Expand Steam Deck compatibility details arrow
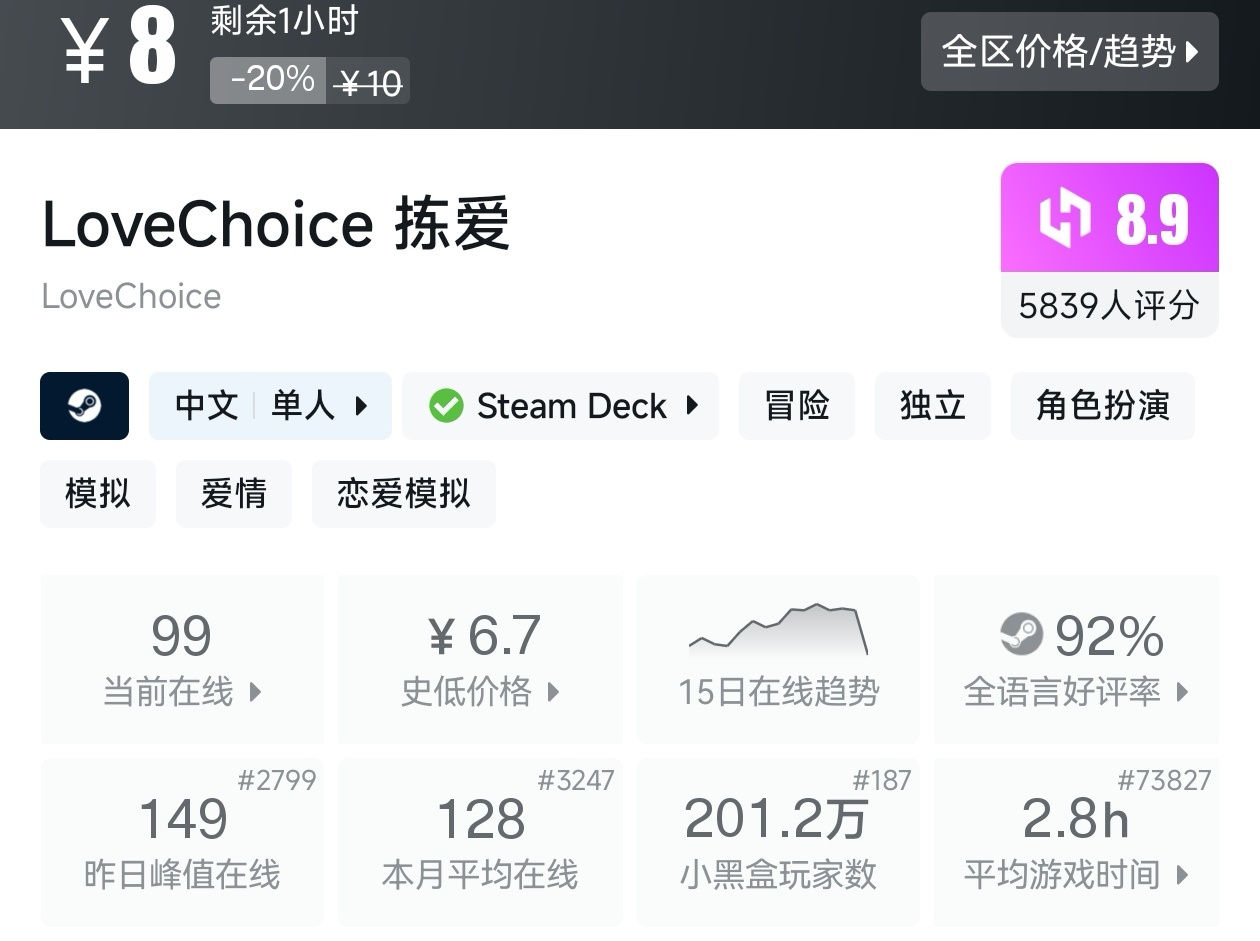The height and width of the screenshot is (941, 1260). tap(692, 406)
